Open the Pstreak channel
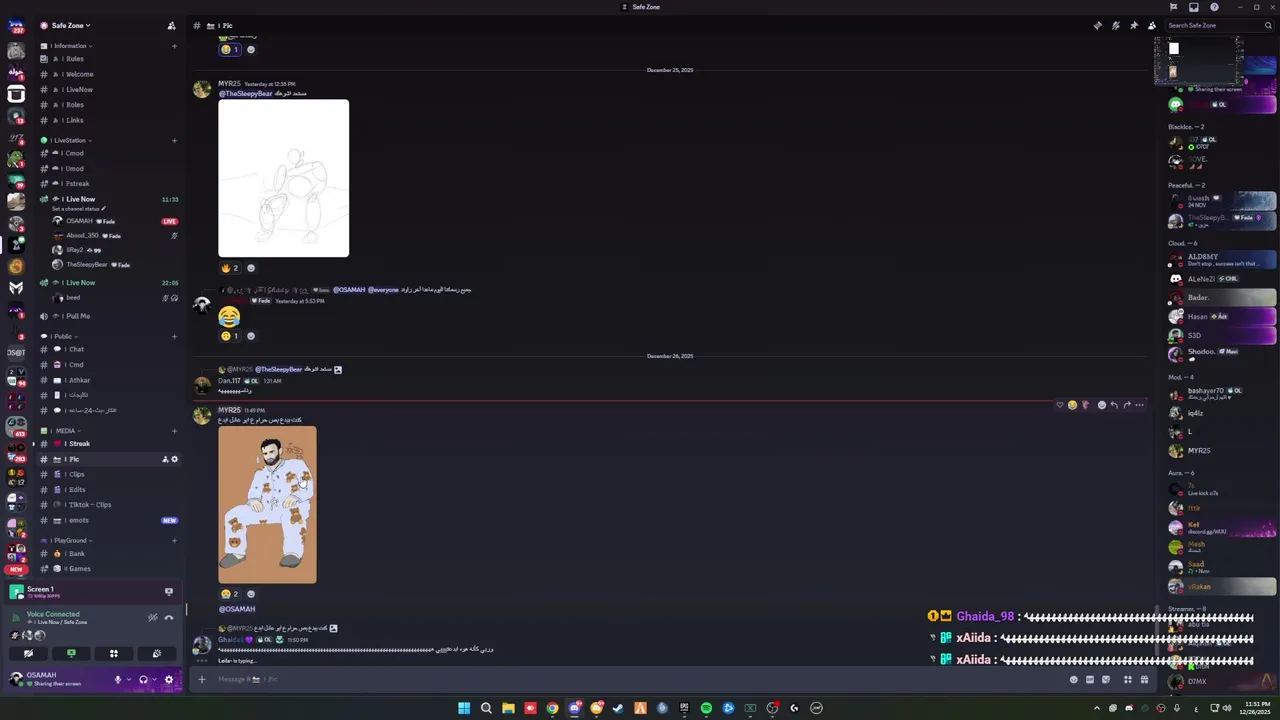The height and width of the screenshot is (720, 1280). [x=109, y=184]
